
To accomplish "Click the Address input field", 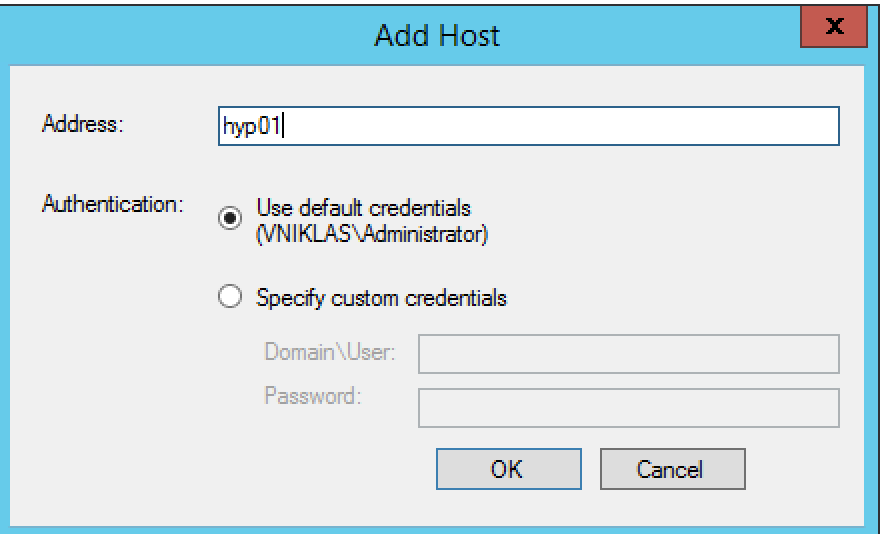I will (x=529, y=126).
